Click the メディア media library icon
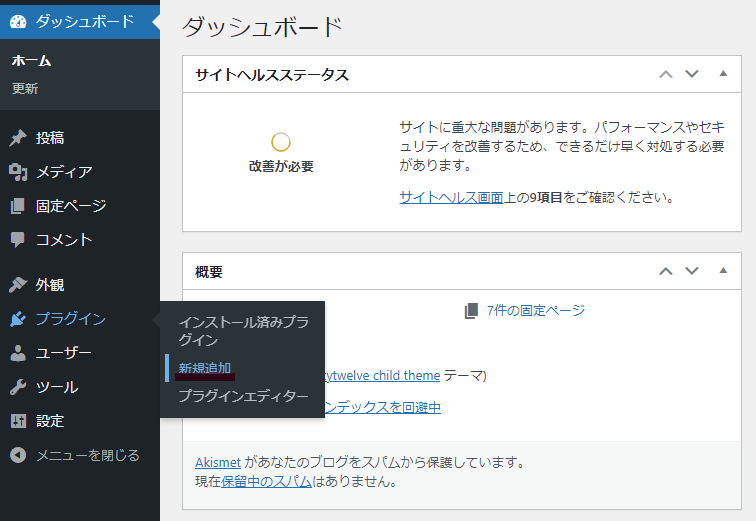The width and height of the screenshot is (756, 521). coord(18,172)
